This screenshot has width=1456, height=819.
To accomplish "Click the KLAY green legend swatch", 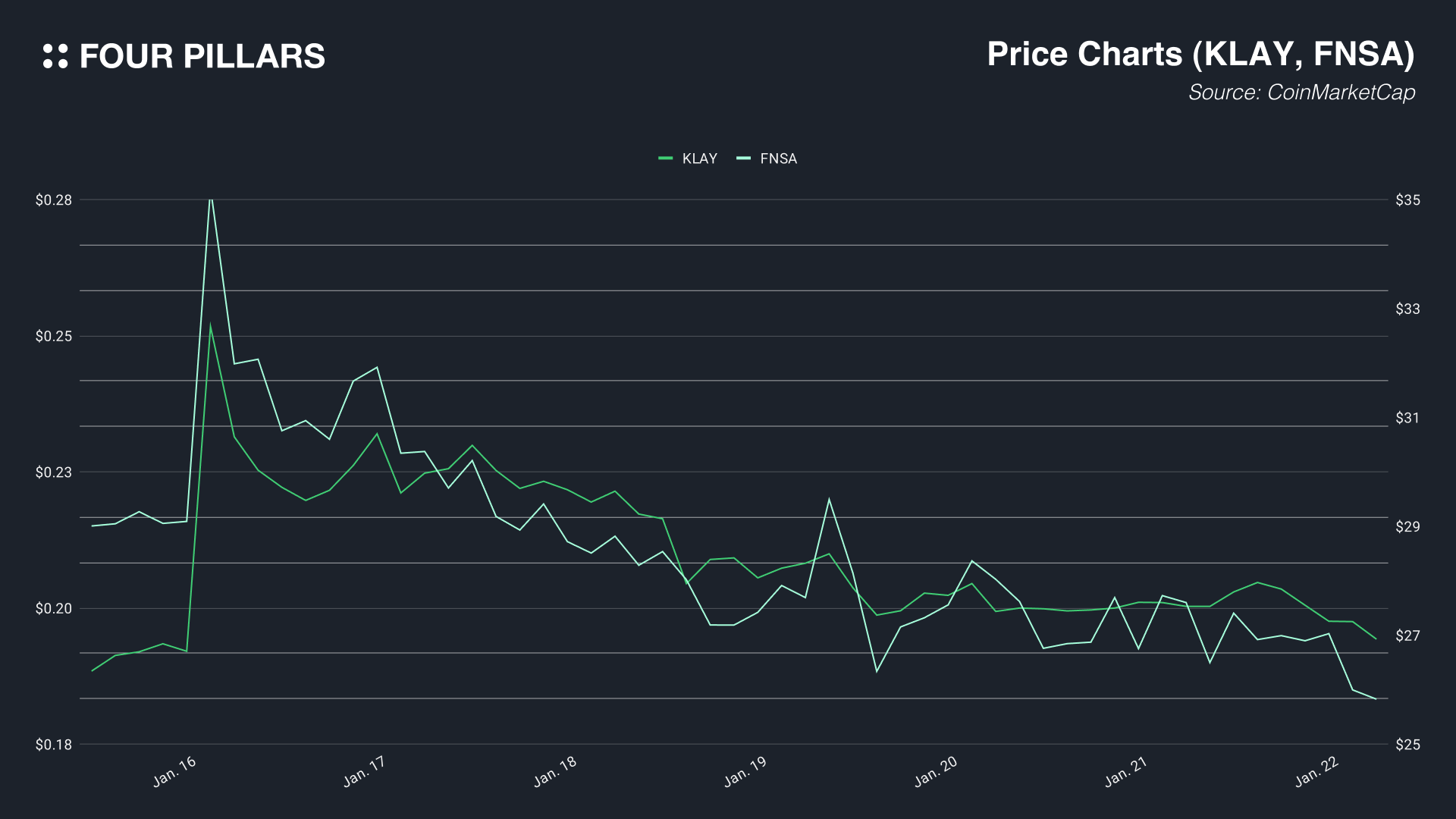I will point(666,158).
